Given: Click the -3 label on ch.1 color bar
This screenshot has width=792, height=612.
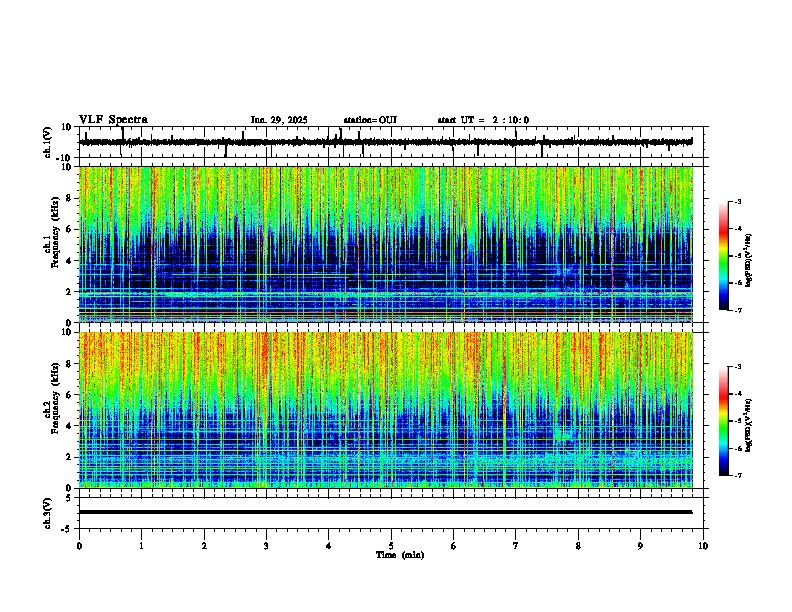Looking at the screenshot, I should [738, 202].
